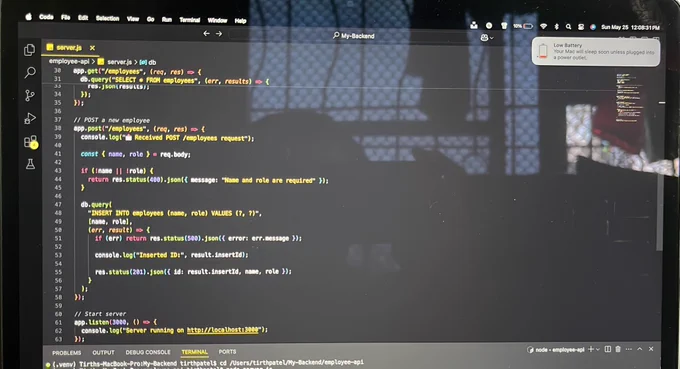Screen dimensions: 680x369
Task: Switch to the OUTPUT panel tab
Action: 103,353
